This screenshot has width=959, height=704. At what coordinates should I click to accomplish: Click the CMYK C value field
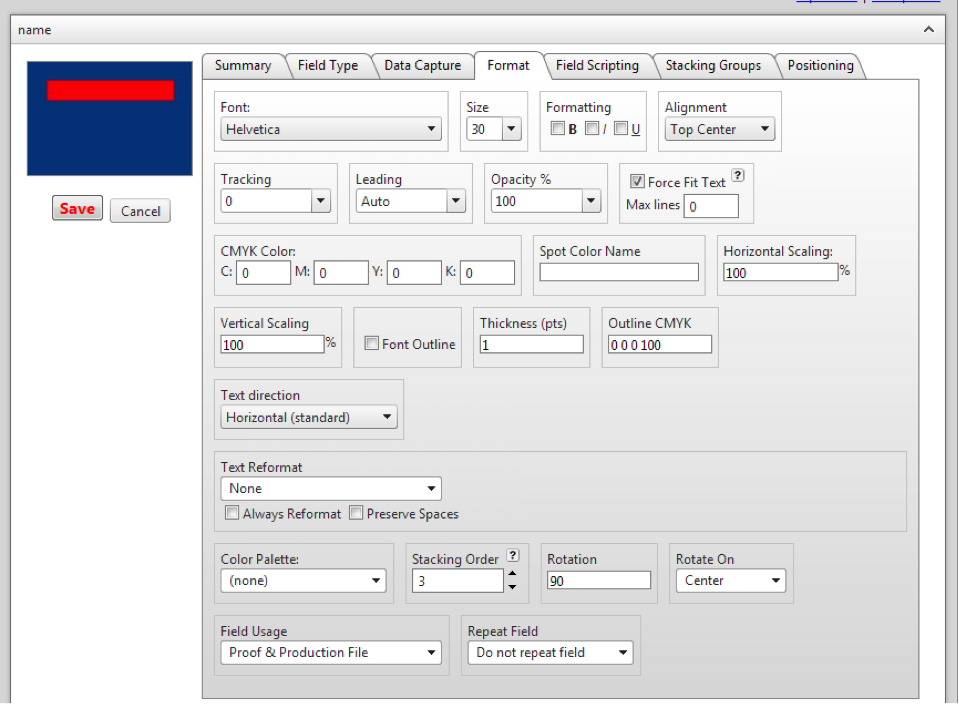coord(264,273)
